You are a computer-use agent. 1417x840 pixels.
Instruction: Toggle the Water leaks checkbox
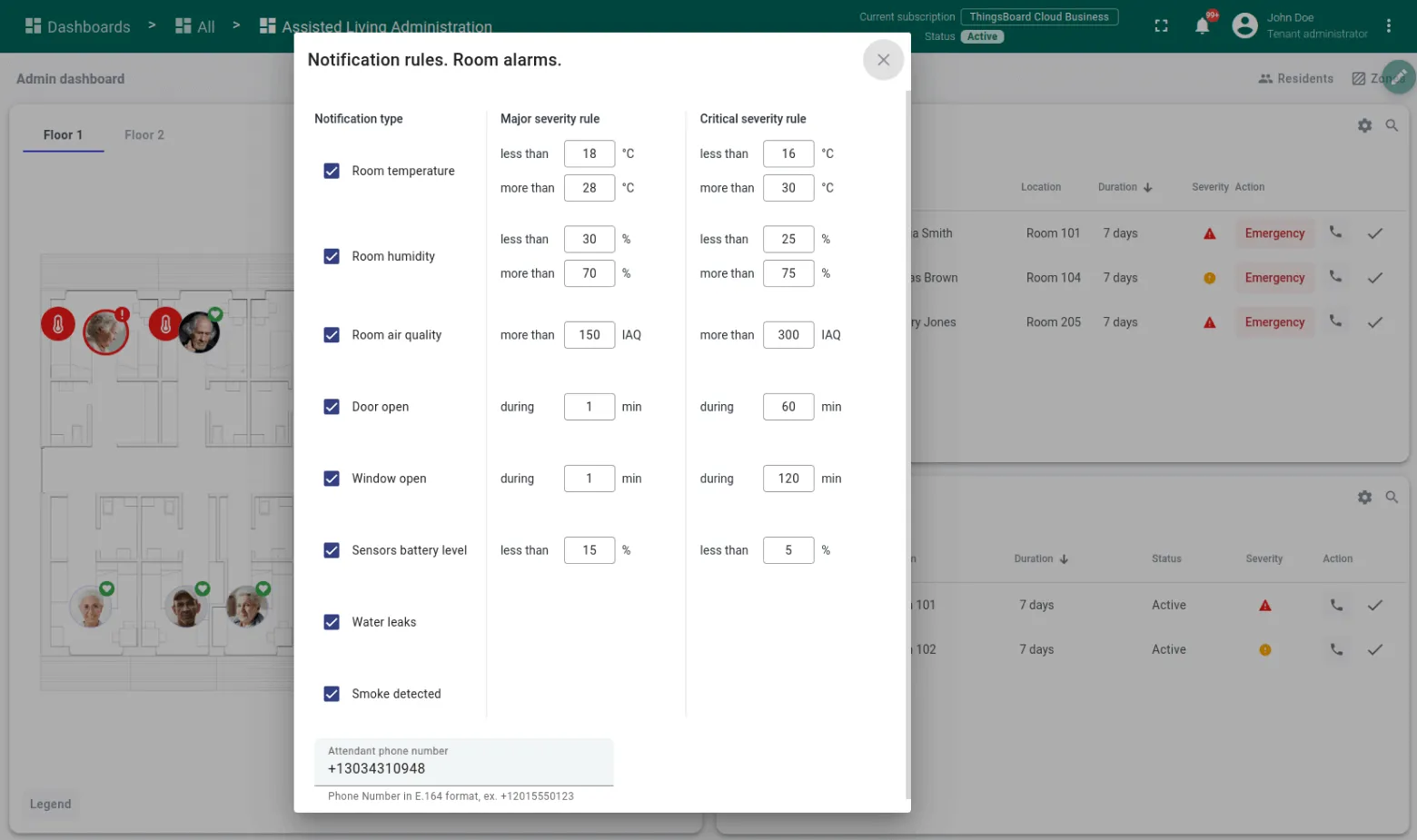[x=332, y=622]
